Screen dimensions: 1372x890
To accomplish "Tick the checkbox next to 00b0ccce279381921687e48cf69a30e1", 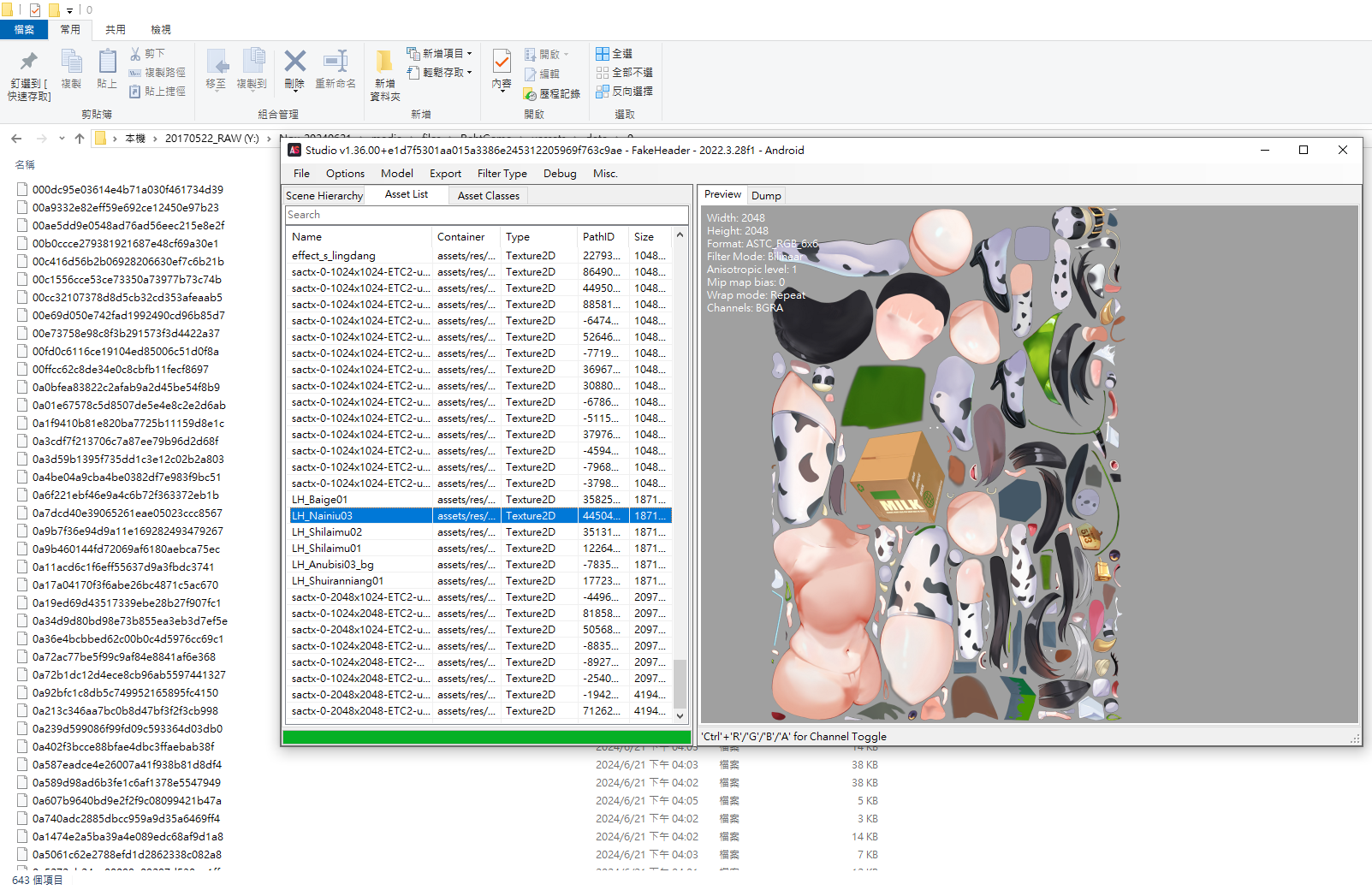I will 22,243.
